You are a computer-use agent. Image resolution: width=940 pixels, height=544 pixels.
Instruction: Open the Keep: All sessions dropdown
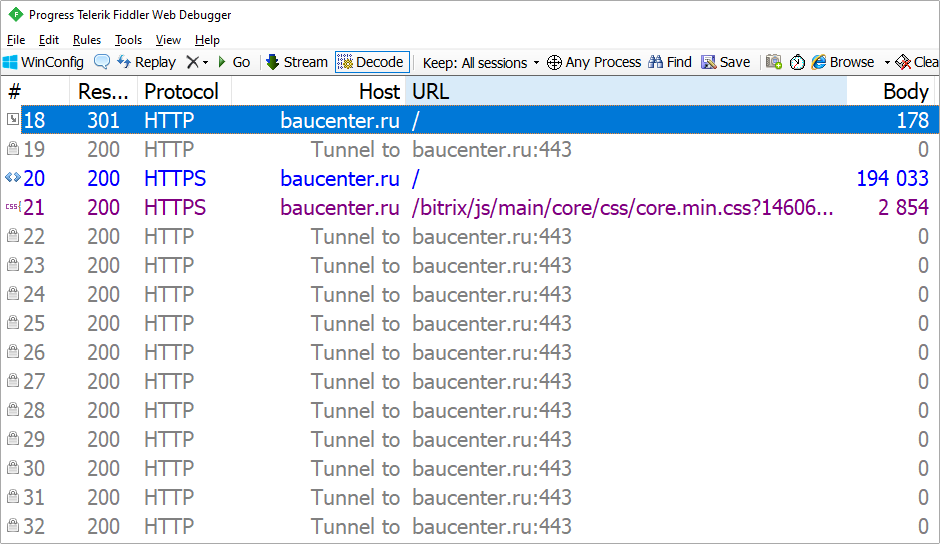pyautogui.click(x=481, y=62)
